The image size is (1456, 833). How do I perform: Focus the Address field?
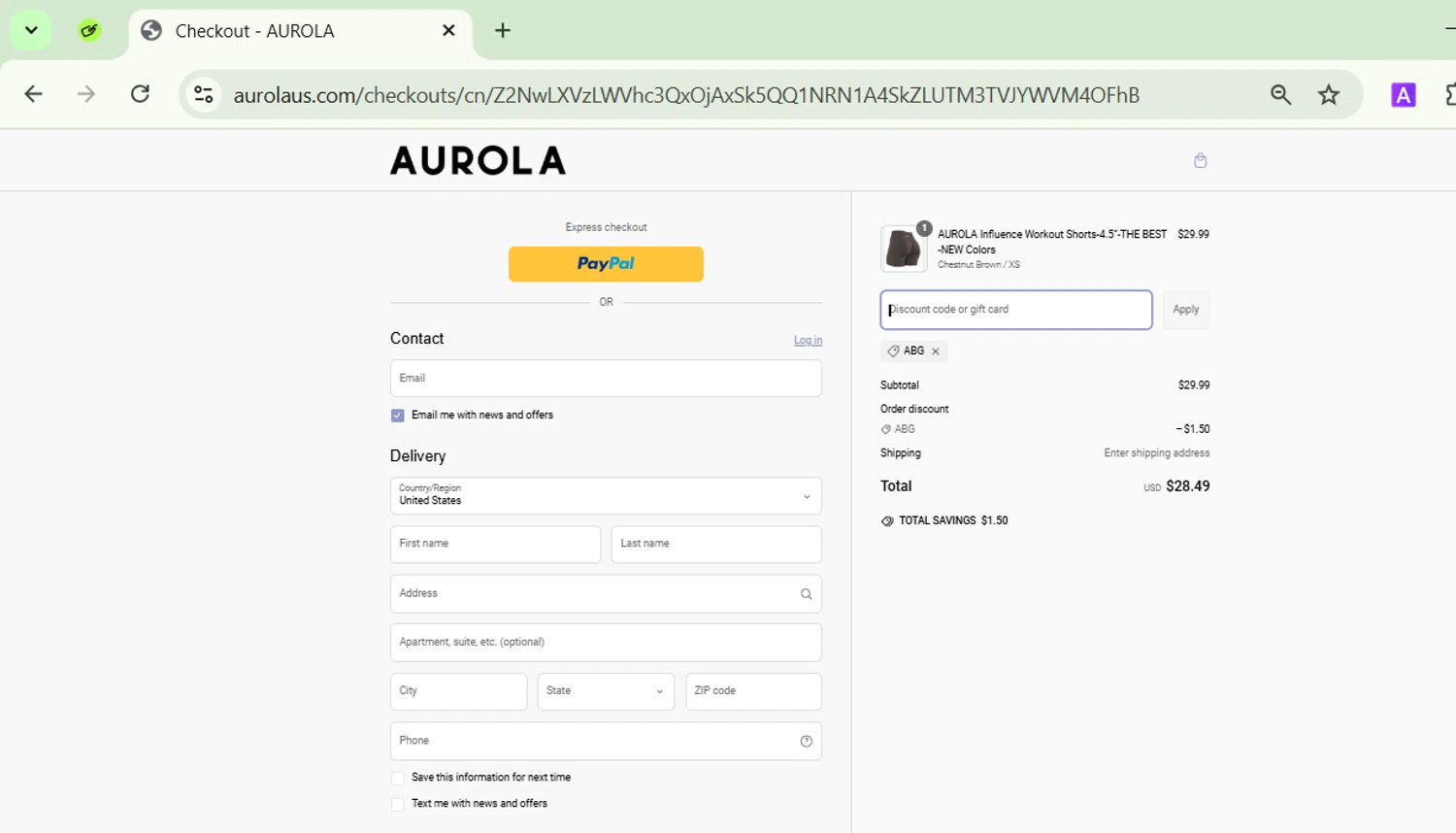[606, 594]
